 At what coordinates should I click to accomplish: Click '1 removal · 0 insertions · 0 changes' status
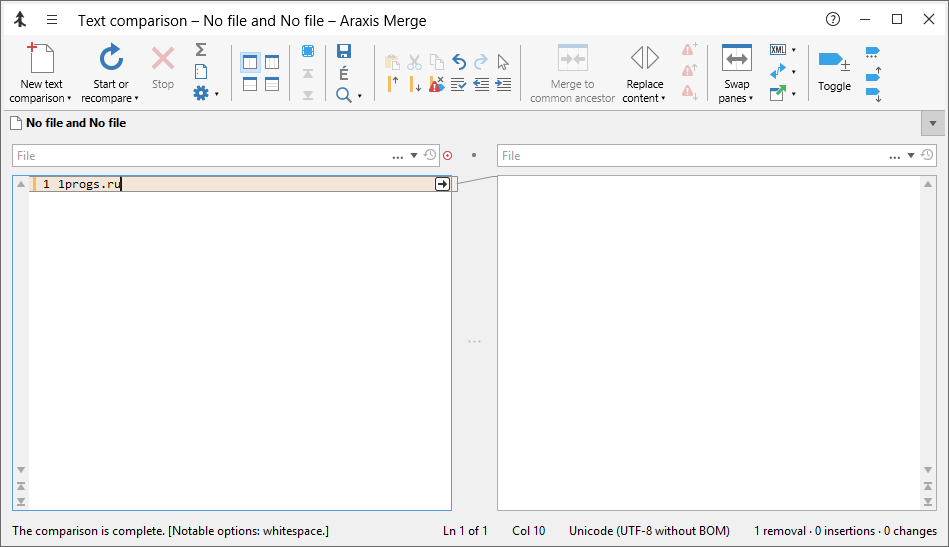pyautogui.click(x=845, y=531)
